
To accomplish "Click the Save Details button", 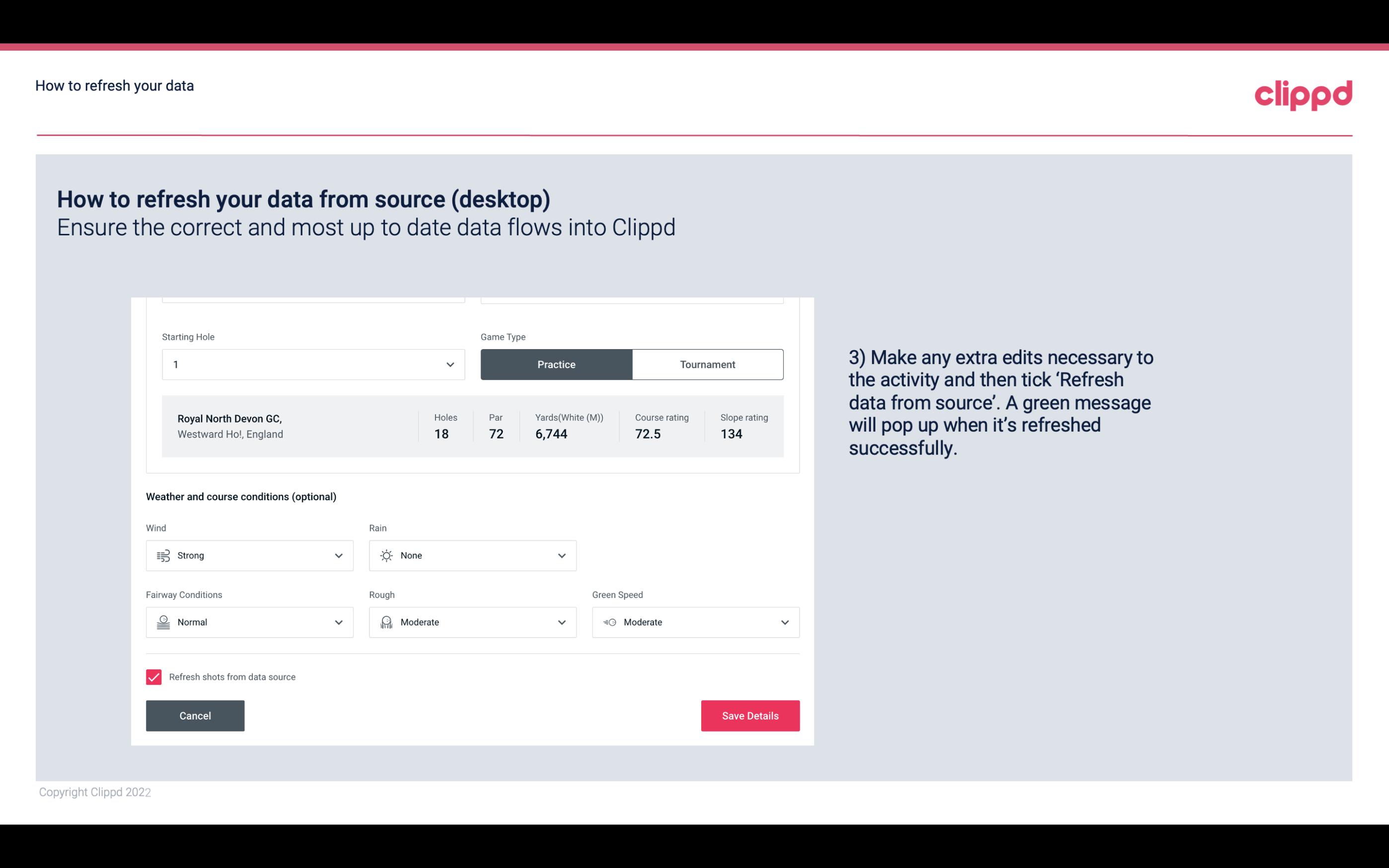I will coord(750,715).
